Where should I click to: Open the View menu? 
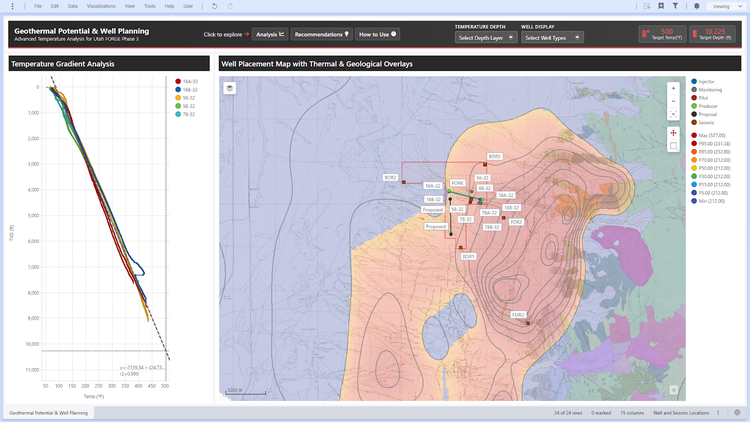tap(130, 6)
